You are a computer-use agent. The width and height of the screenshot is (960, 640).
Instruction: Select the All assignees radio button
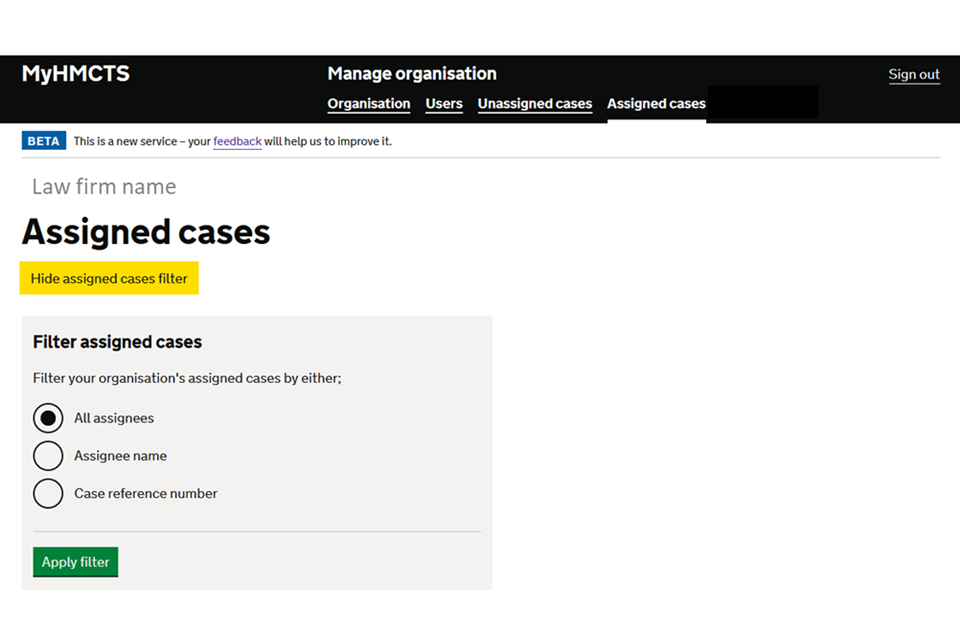coord(48,418)
